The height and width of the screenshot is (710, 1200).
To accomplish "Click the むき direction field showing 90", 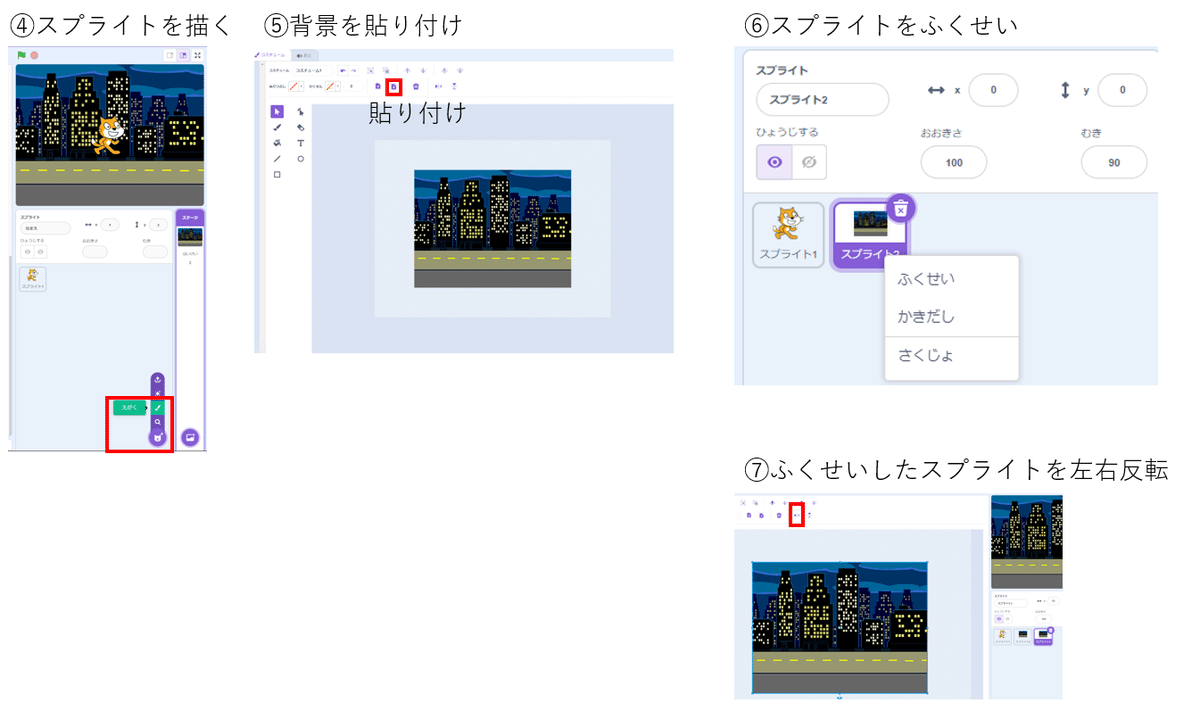I will [1114, 162].
